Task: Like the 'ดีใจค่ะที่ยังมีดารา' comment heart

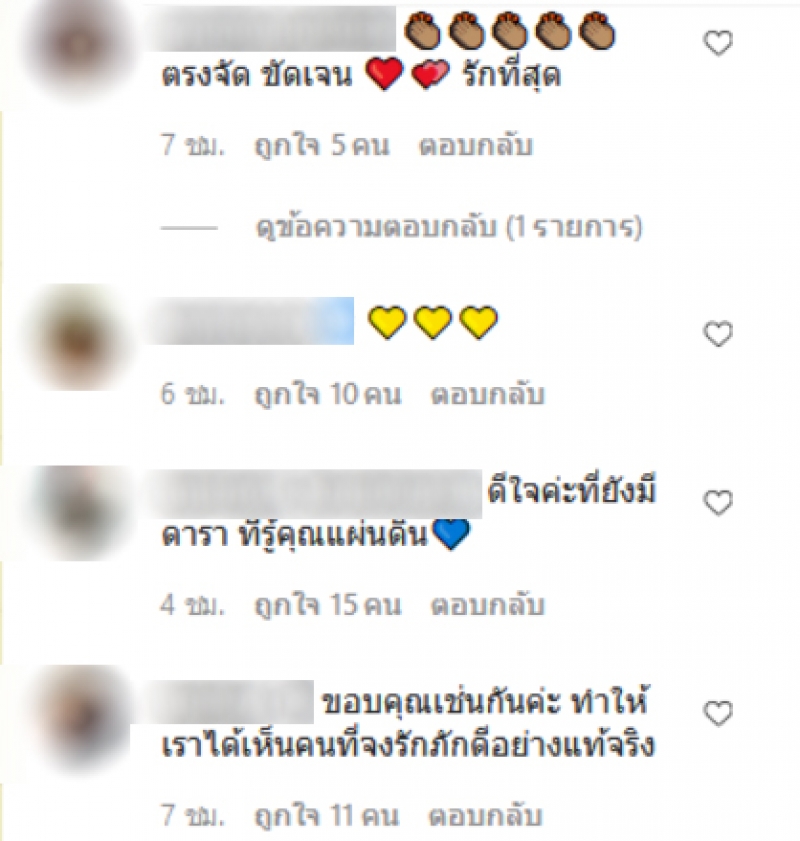Action: click(718, 503)
